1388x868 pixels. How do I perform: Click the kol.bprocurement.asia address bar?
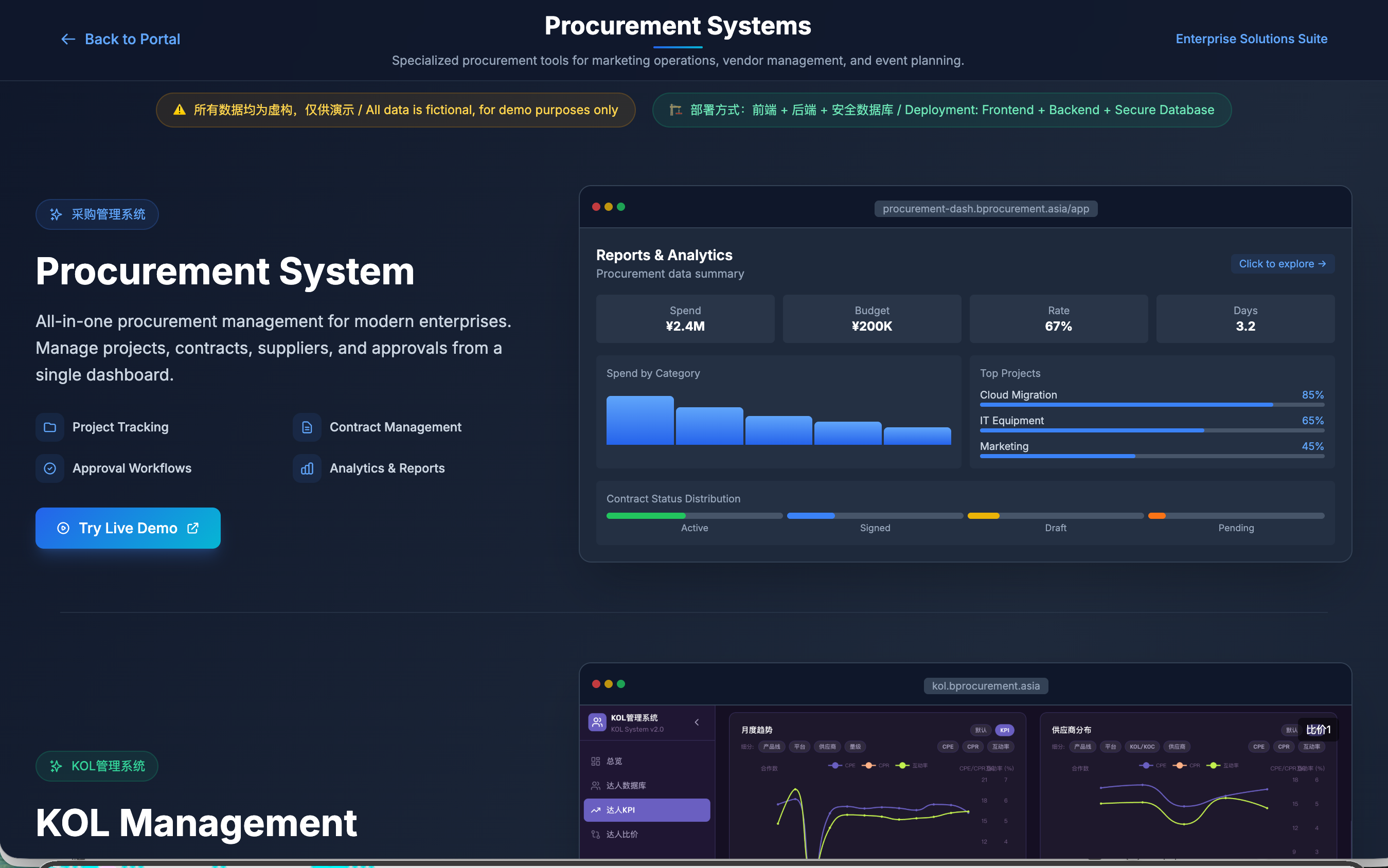point(986,686)
